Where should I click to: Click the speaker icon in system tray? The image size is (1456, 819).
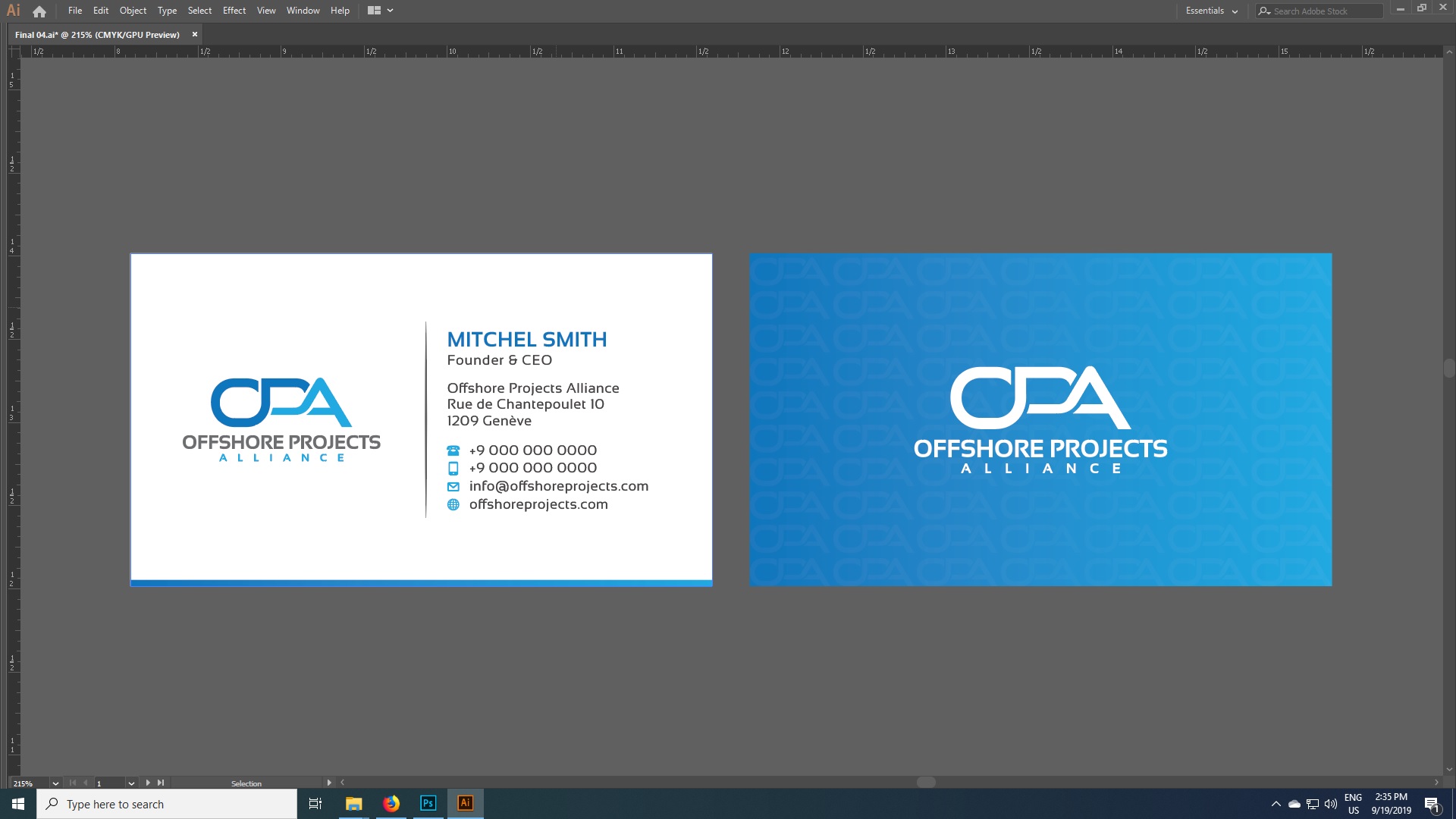click(x=1332, y=804)
